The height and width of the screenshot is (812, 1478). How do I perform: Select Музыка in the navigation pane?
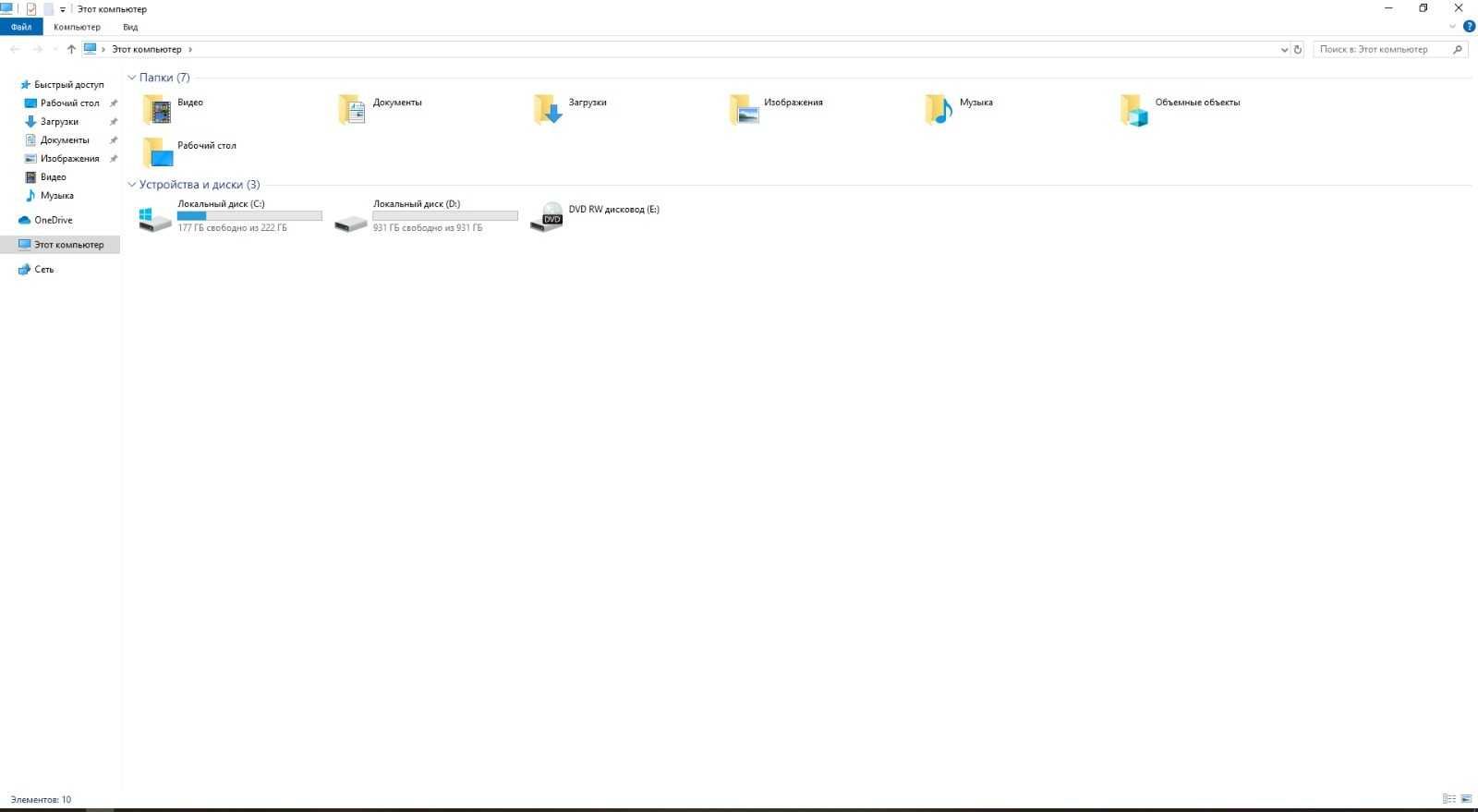[x=50, y=195]
